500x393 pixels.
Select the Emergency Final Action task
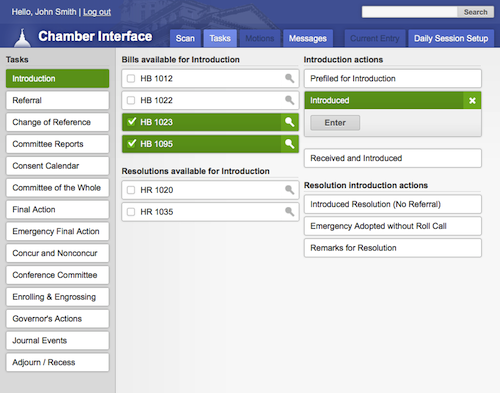[57, 231]
